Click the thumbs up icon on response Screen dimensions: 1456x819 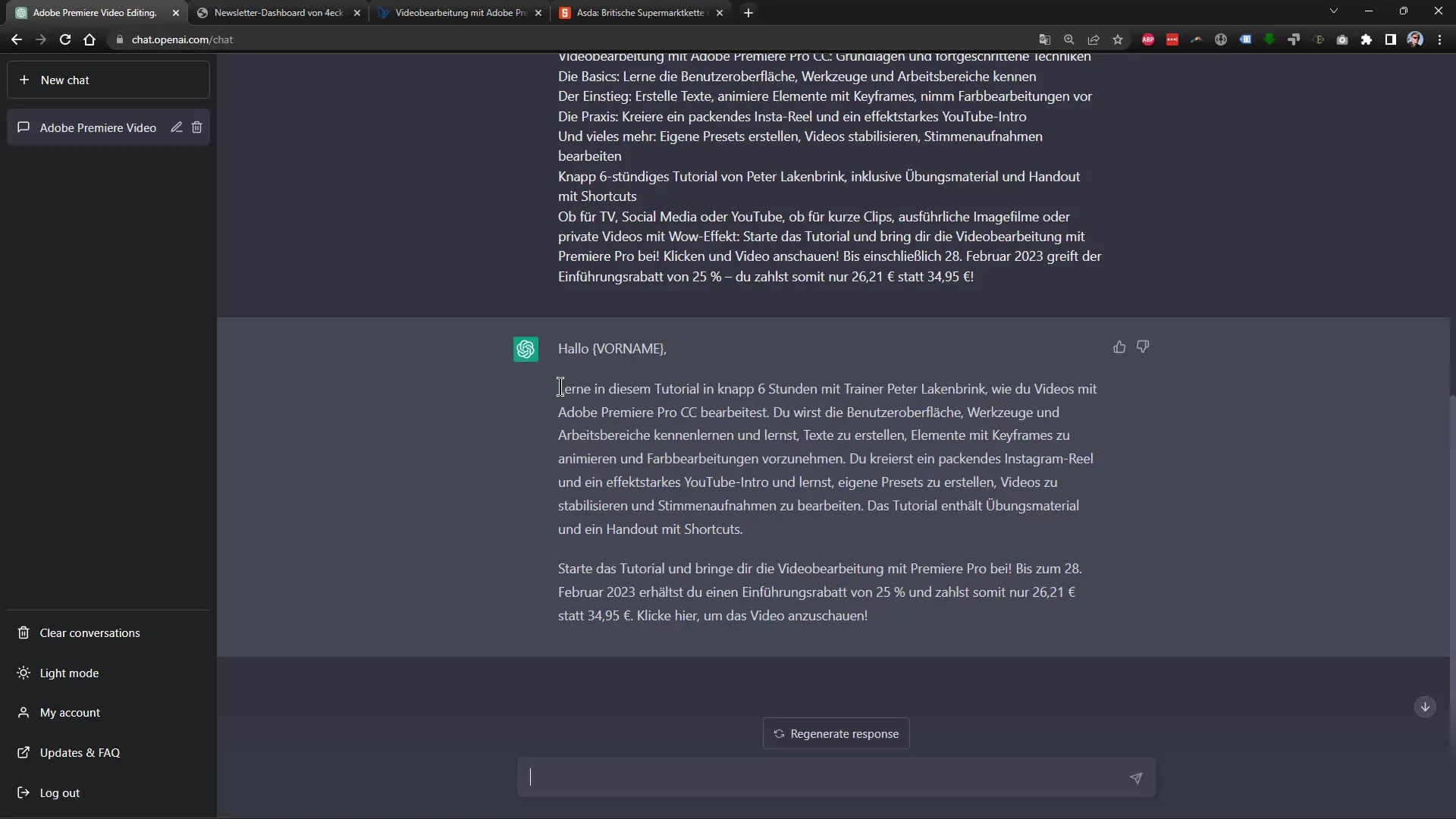click(1119, 346)
